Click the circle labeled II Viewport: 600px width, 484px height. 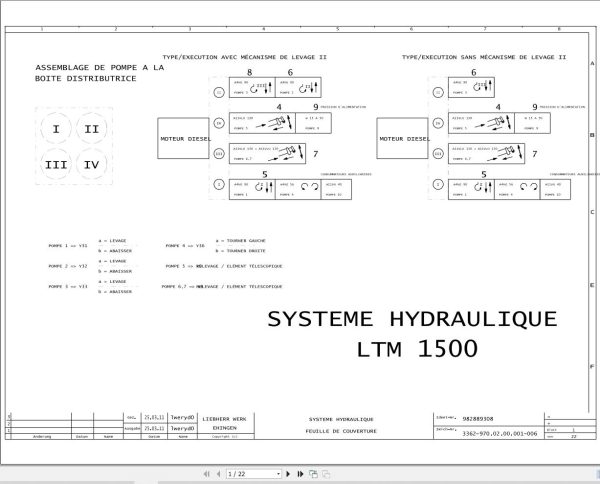click(x=91, y=129)
